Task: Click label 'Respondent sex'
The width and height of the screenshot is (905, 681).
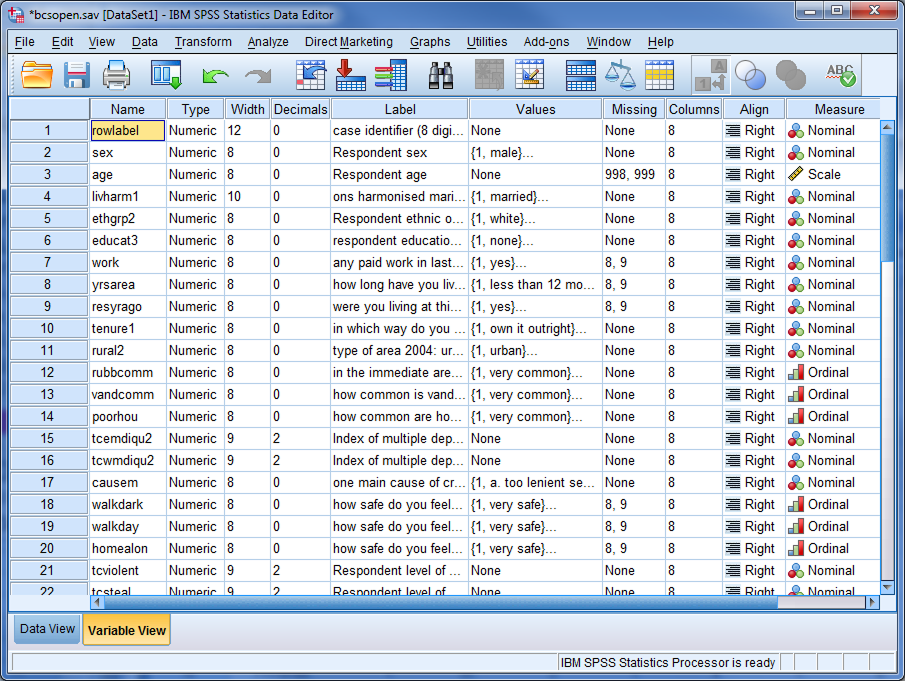Action: click(380, 152)
